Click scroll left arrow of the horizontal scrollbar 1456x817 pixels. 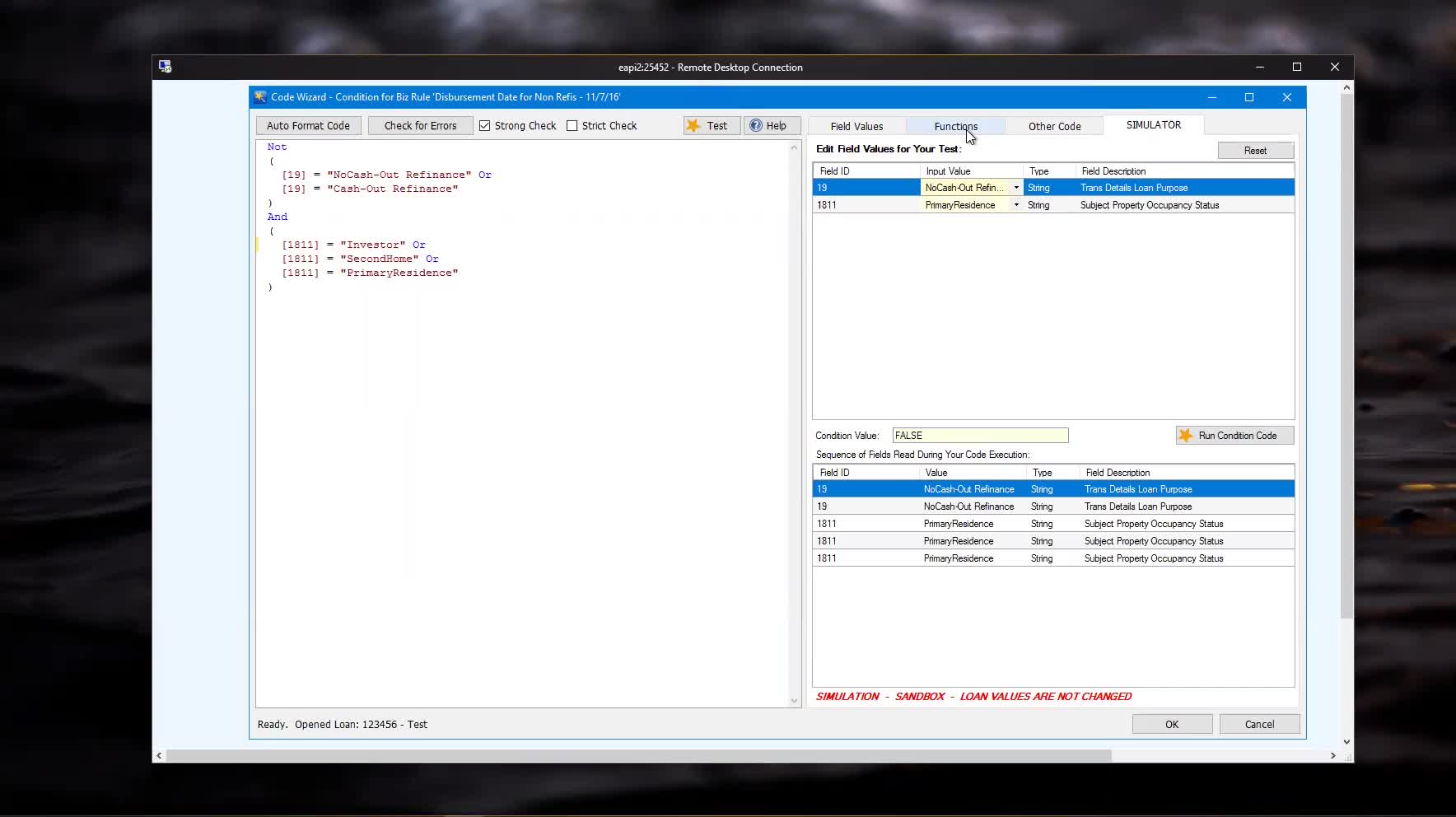tap(159, 755)
